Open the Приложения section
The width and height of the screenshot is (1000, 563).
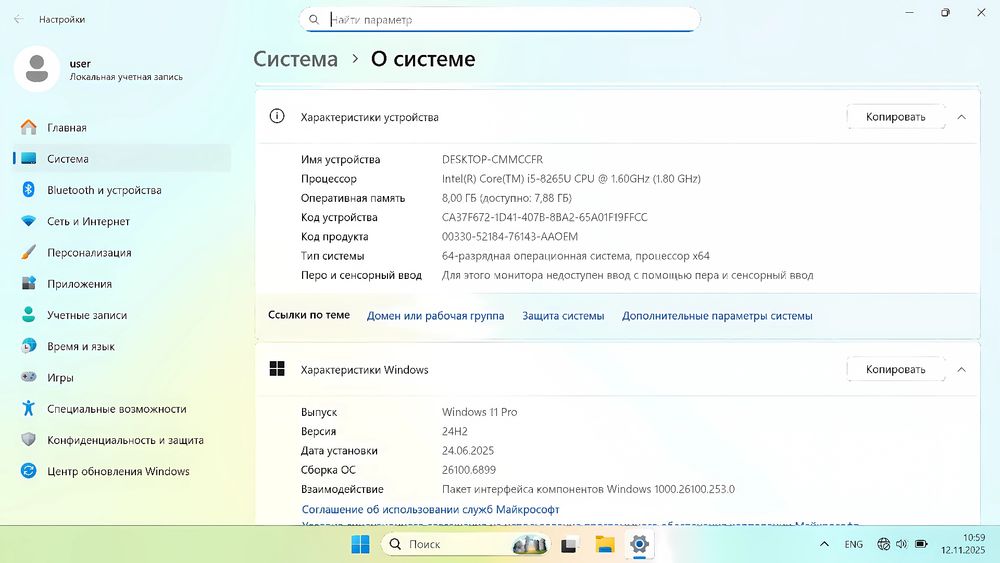(121, 284)
